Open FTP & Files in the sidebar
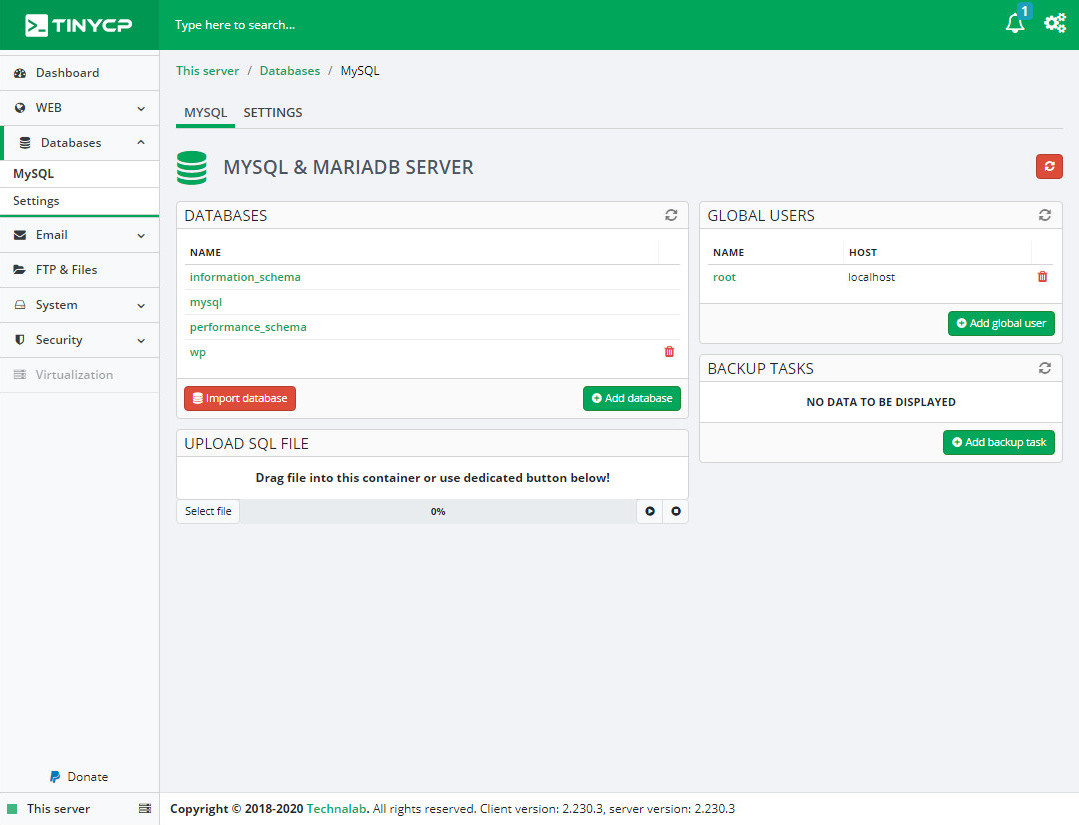 pos(80,270)
